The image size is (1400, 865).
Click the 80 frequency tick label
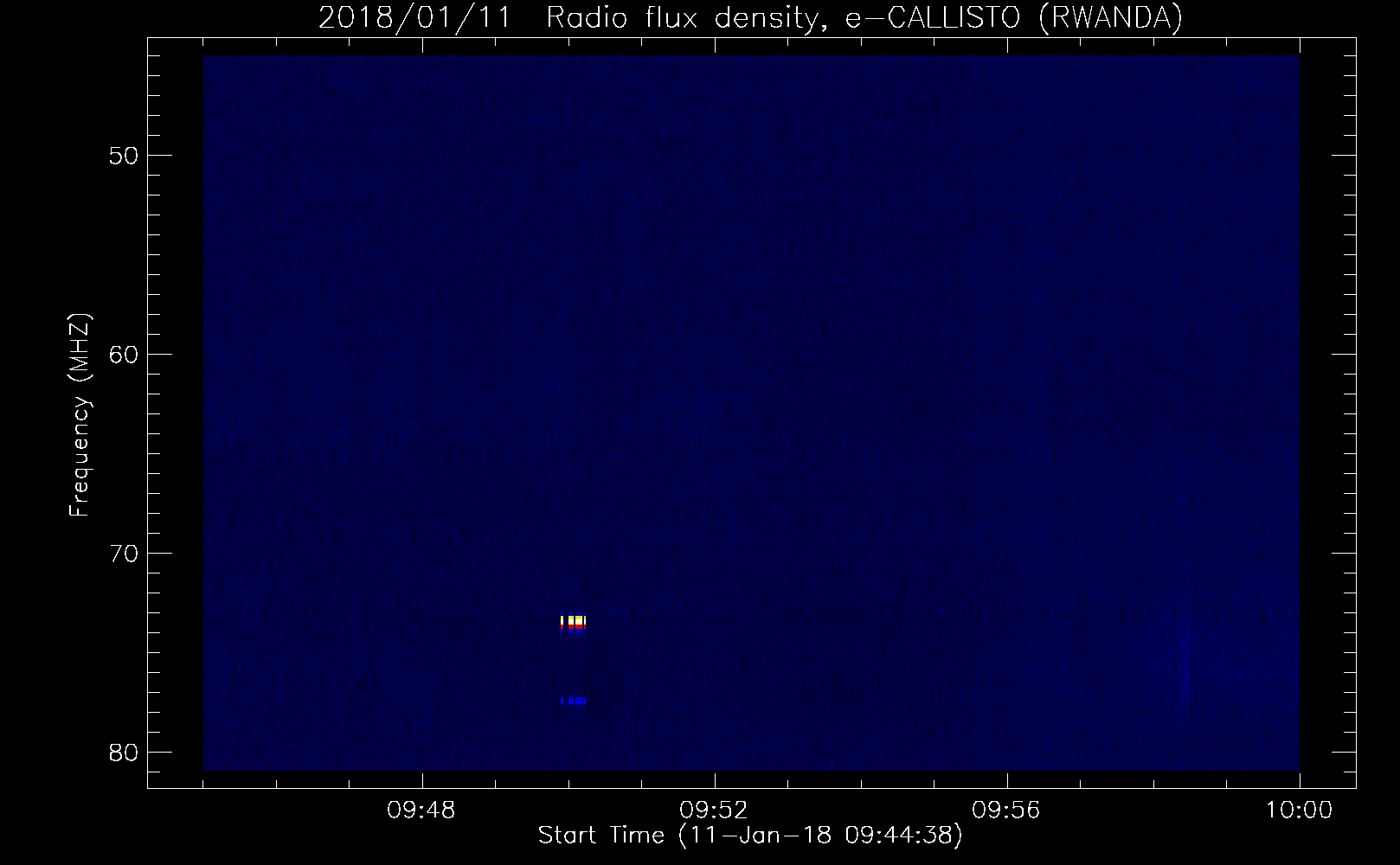(124, 752)
